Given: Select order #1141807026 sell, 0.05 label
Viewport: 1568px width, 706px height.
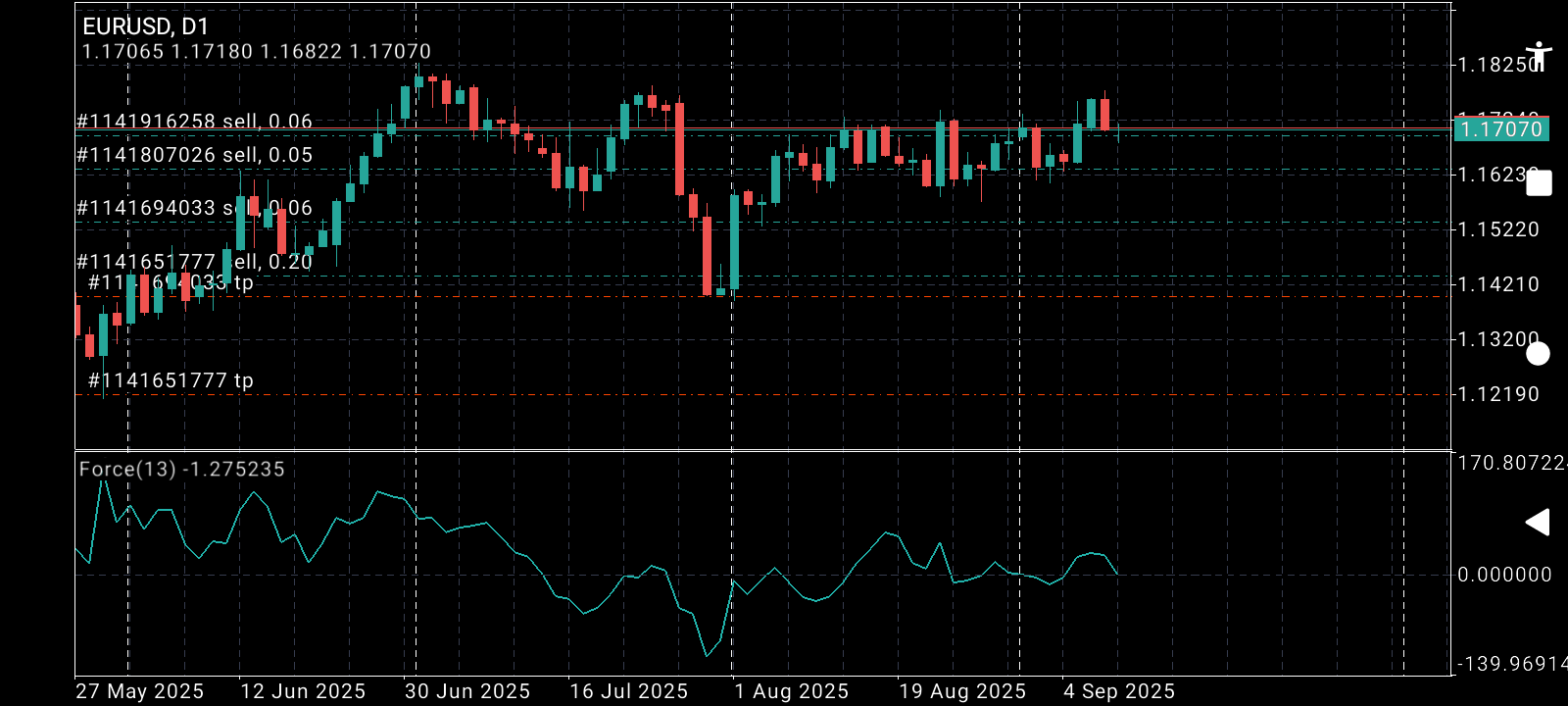Looking at the screenshot, I should [194, 155].
